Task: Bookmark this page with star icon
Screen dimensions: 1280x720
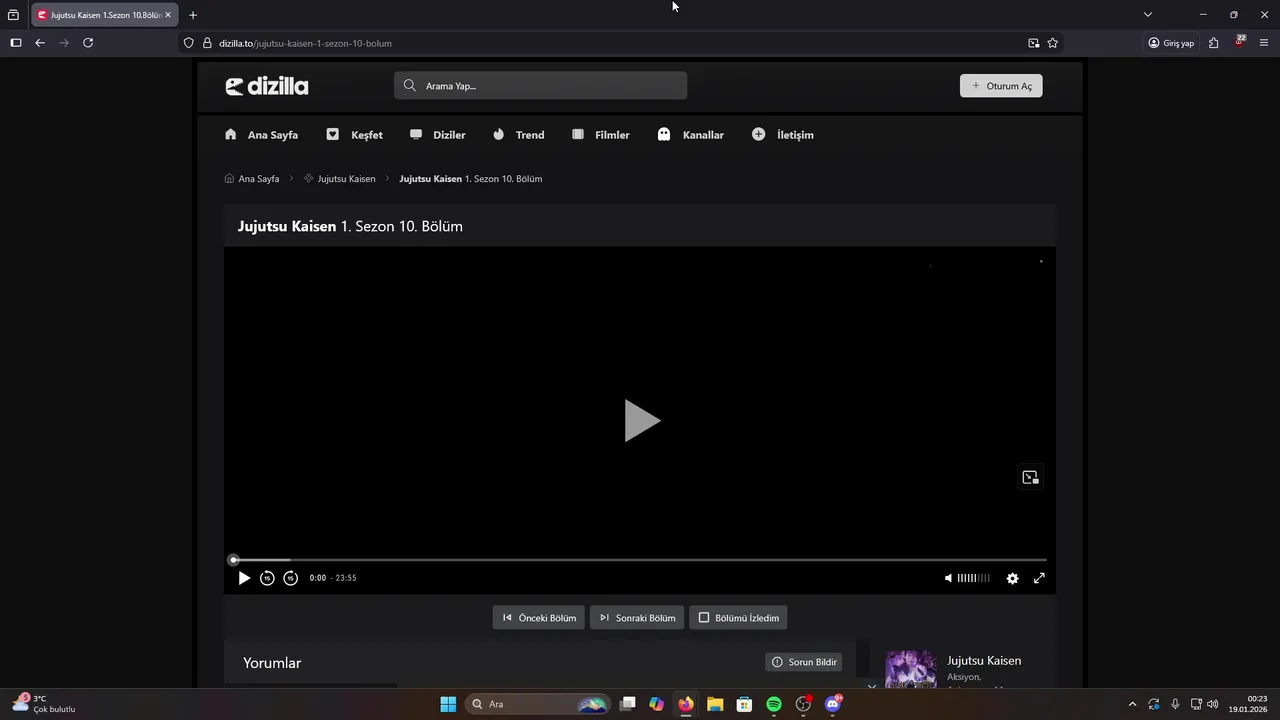Action: (x=1053, y=43)
